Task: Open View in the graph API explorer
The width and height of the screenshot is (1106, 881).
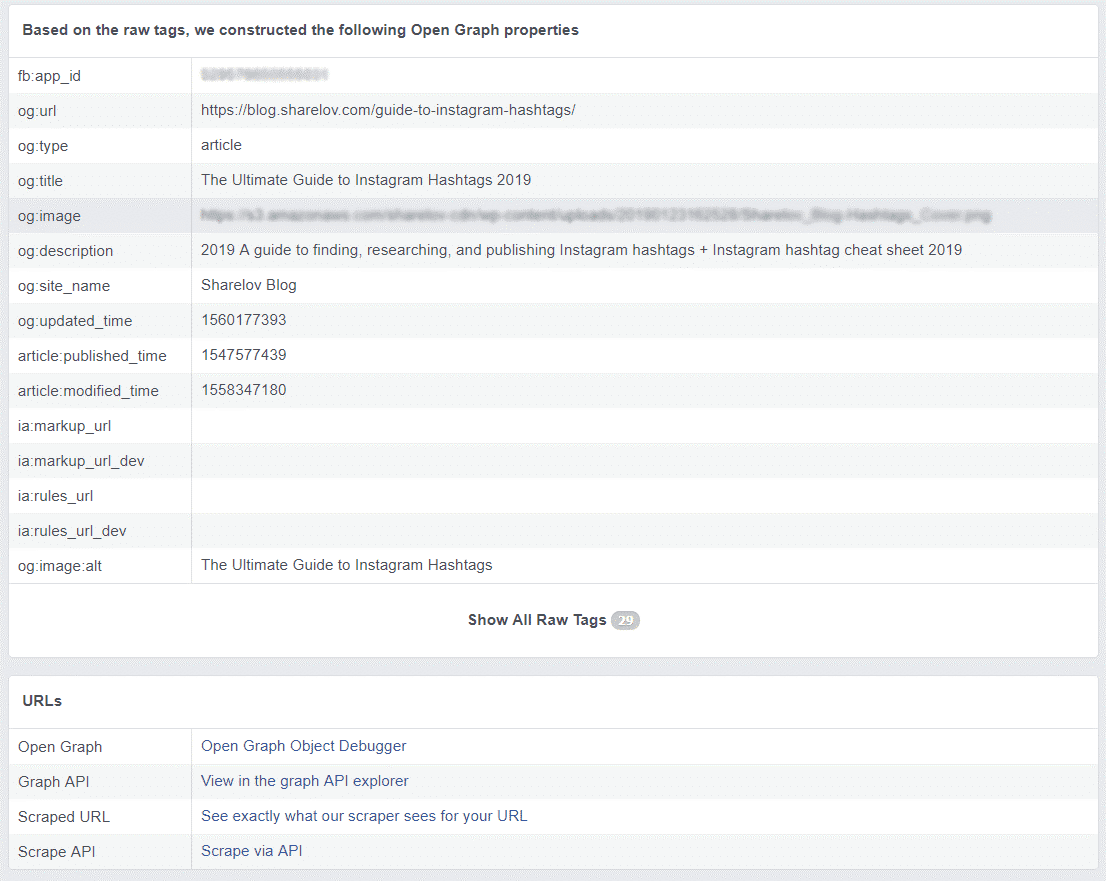Action: pyautogui.click(x=305, y=781)
